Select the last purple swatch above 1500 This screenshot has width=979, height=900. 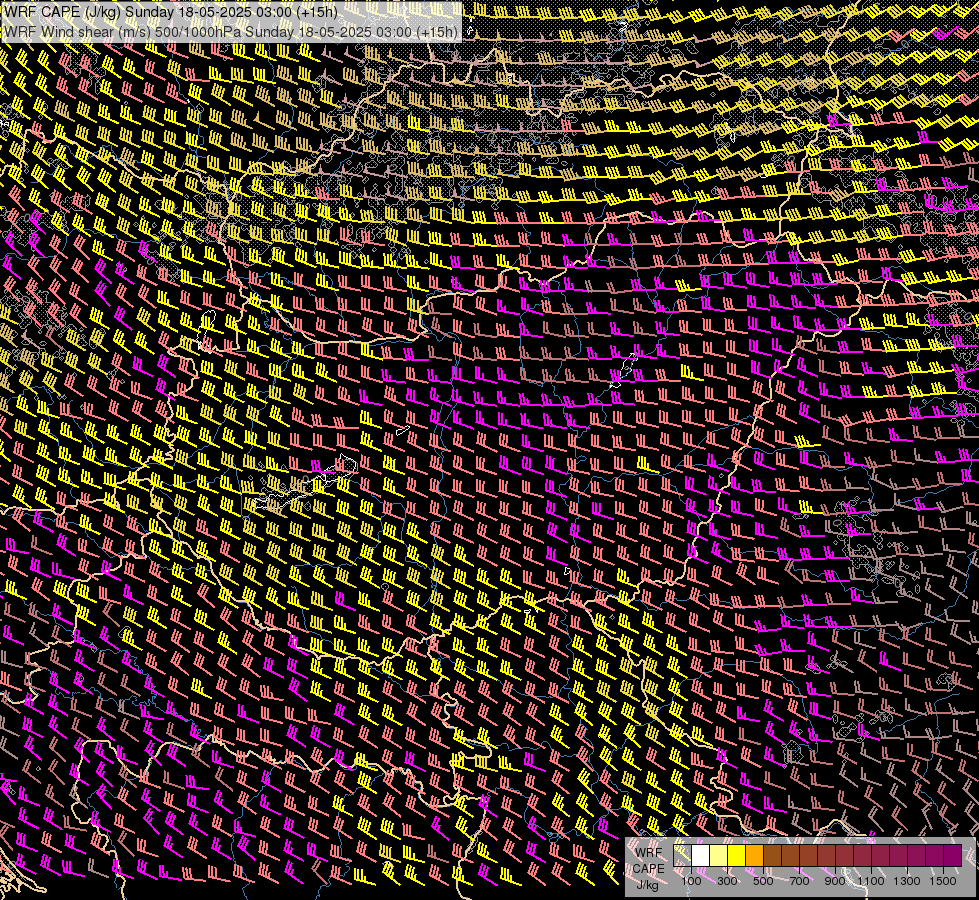pos(953,856)
